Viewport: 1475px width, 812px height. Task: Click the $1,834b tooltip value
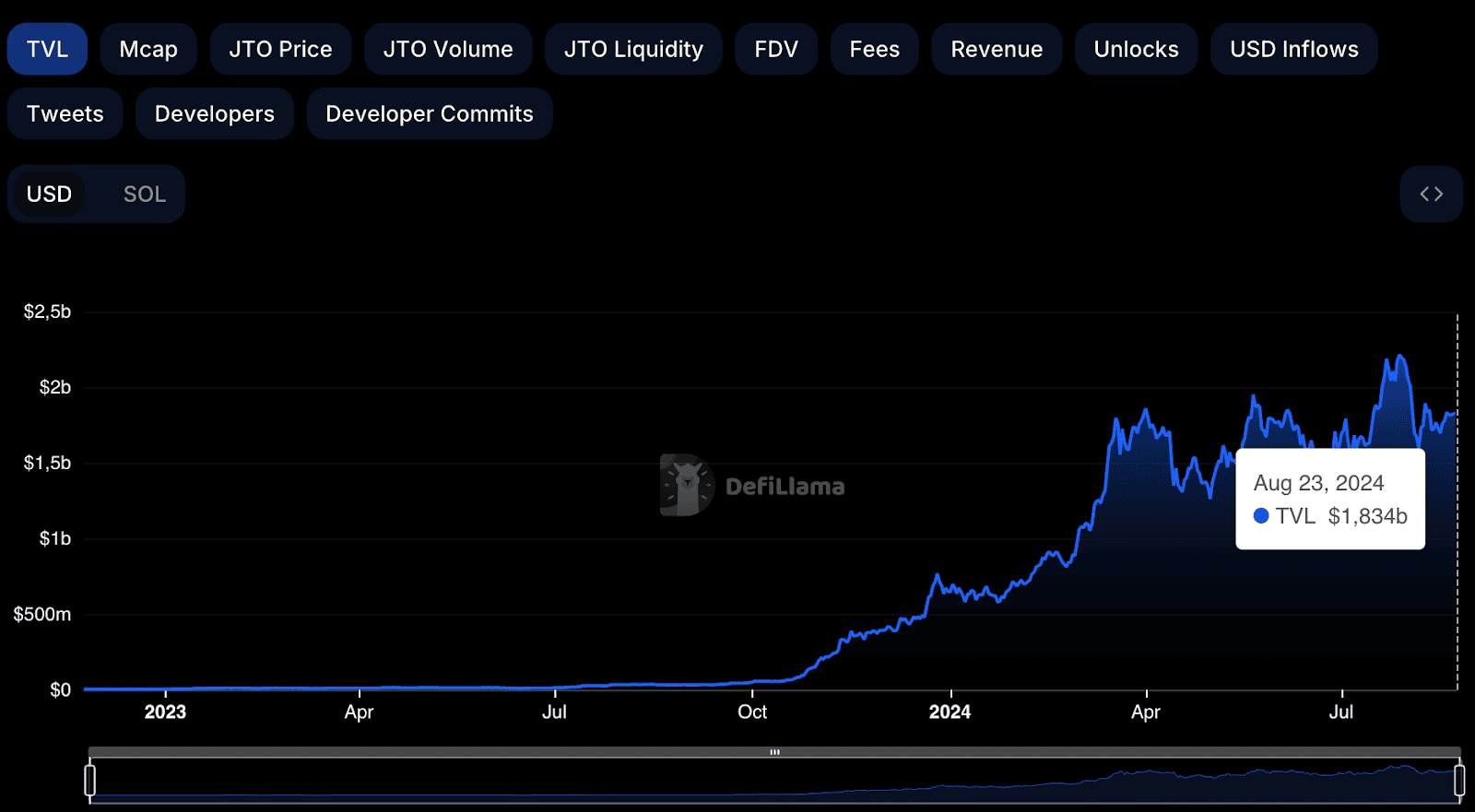[x=1368, y=516]
